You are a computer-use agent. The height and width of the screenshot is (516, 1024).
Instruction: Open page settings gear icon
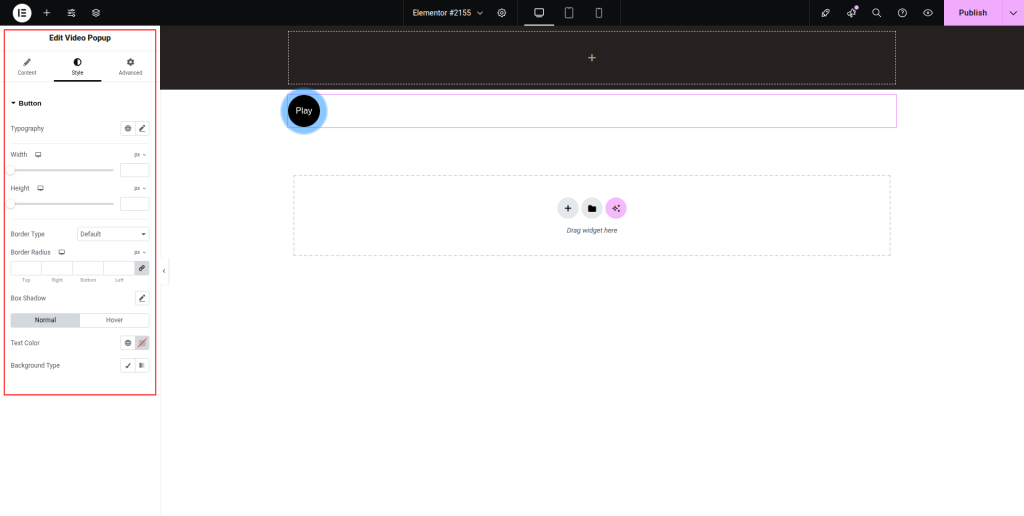[x=502, y=12]
